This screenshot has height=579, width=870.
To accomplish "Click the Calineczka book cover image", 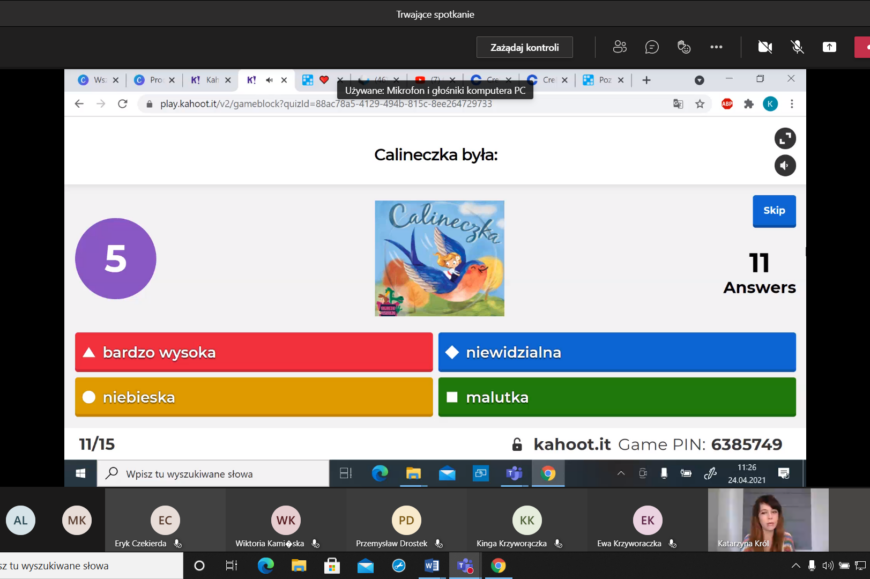I will 439,258.
